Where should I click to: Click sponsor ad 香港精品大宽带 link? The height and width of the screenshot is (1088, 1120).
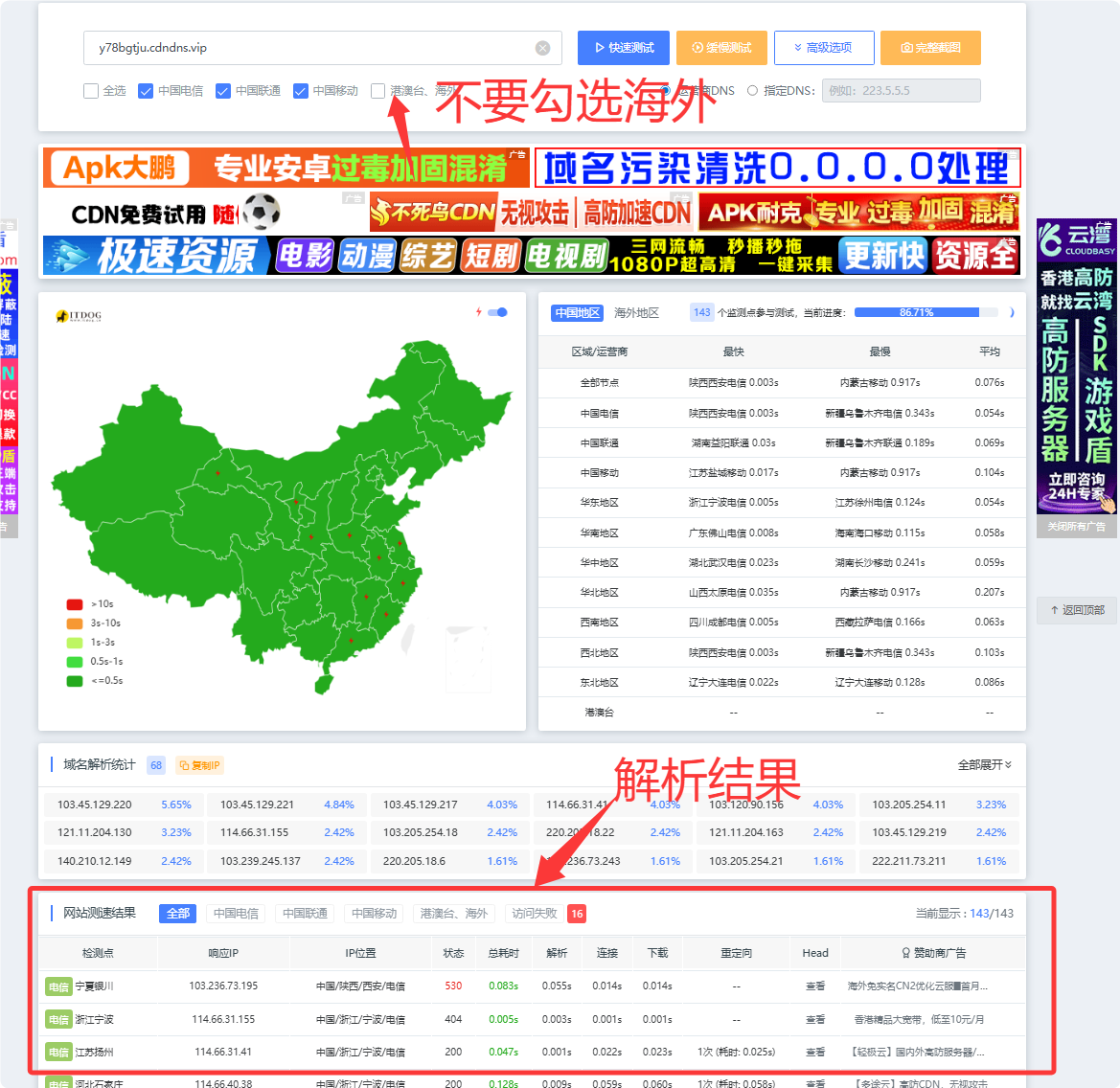click(919, 1019)
